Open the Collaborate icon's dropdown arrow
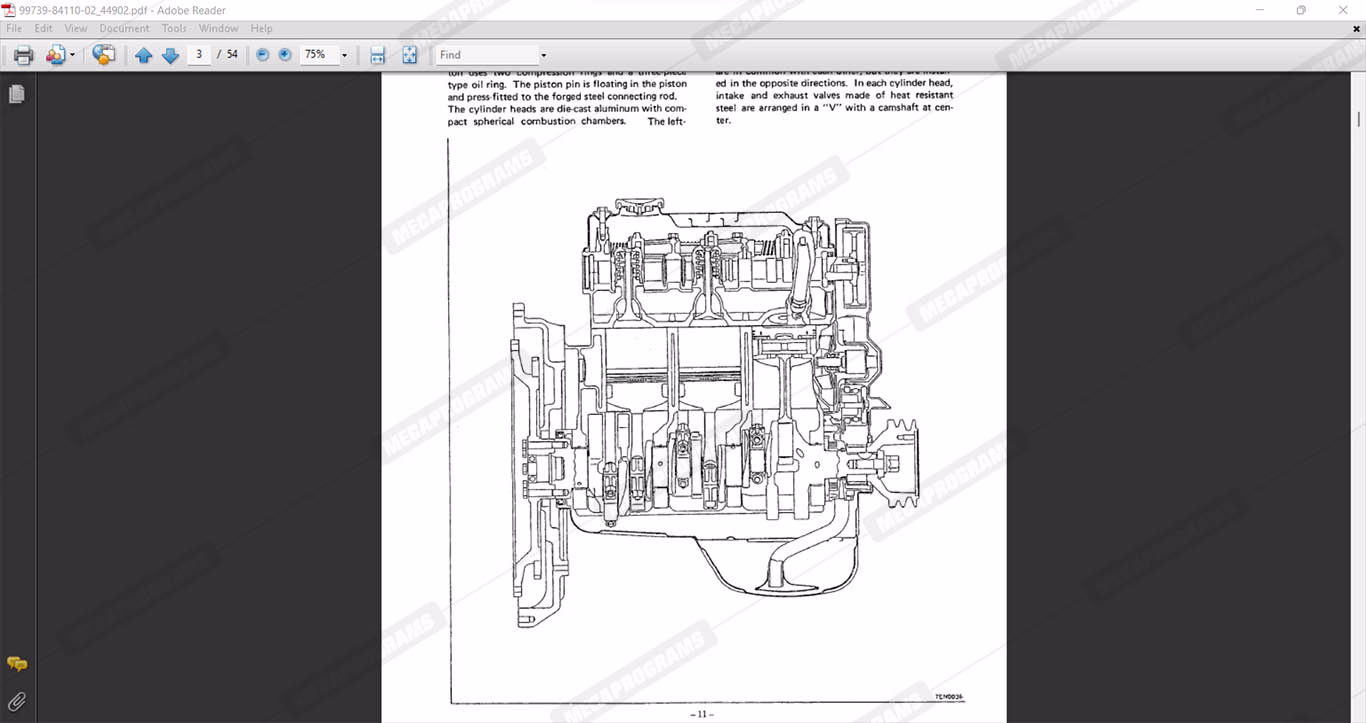The image size is (1366, 723). [x=72, y=55]
